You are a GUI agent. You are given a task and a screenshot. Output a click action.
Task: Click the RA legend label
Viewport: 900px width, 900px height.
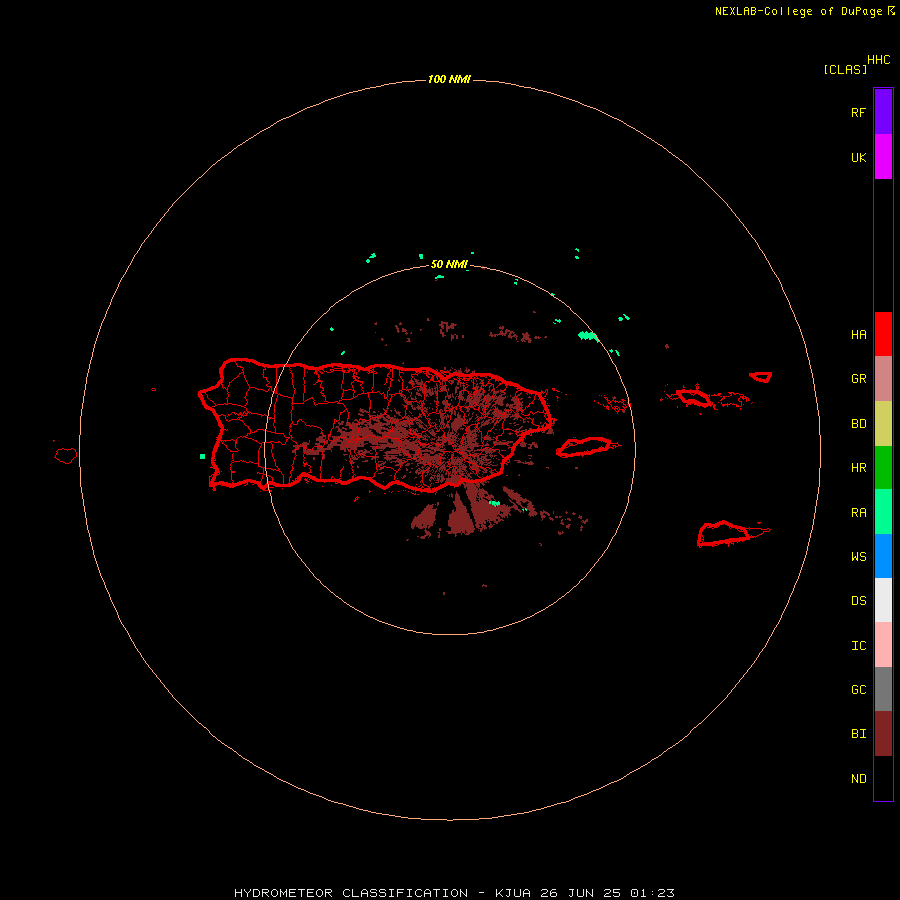point(859,513)
